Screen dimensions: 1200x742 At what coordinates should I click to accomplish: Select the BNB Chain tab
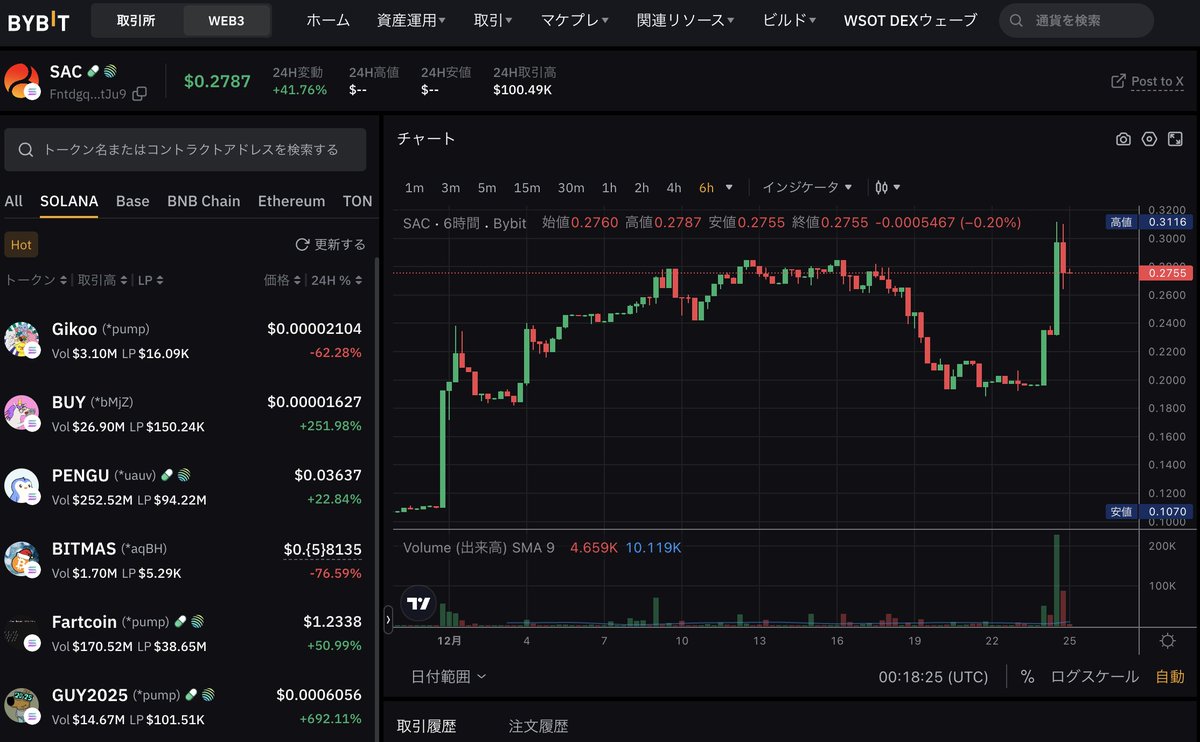(204, 201)
